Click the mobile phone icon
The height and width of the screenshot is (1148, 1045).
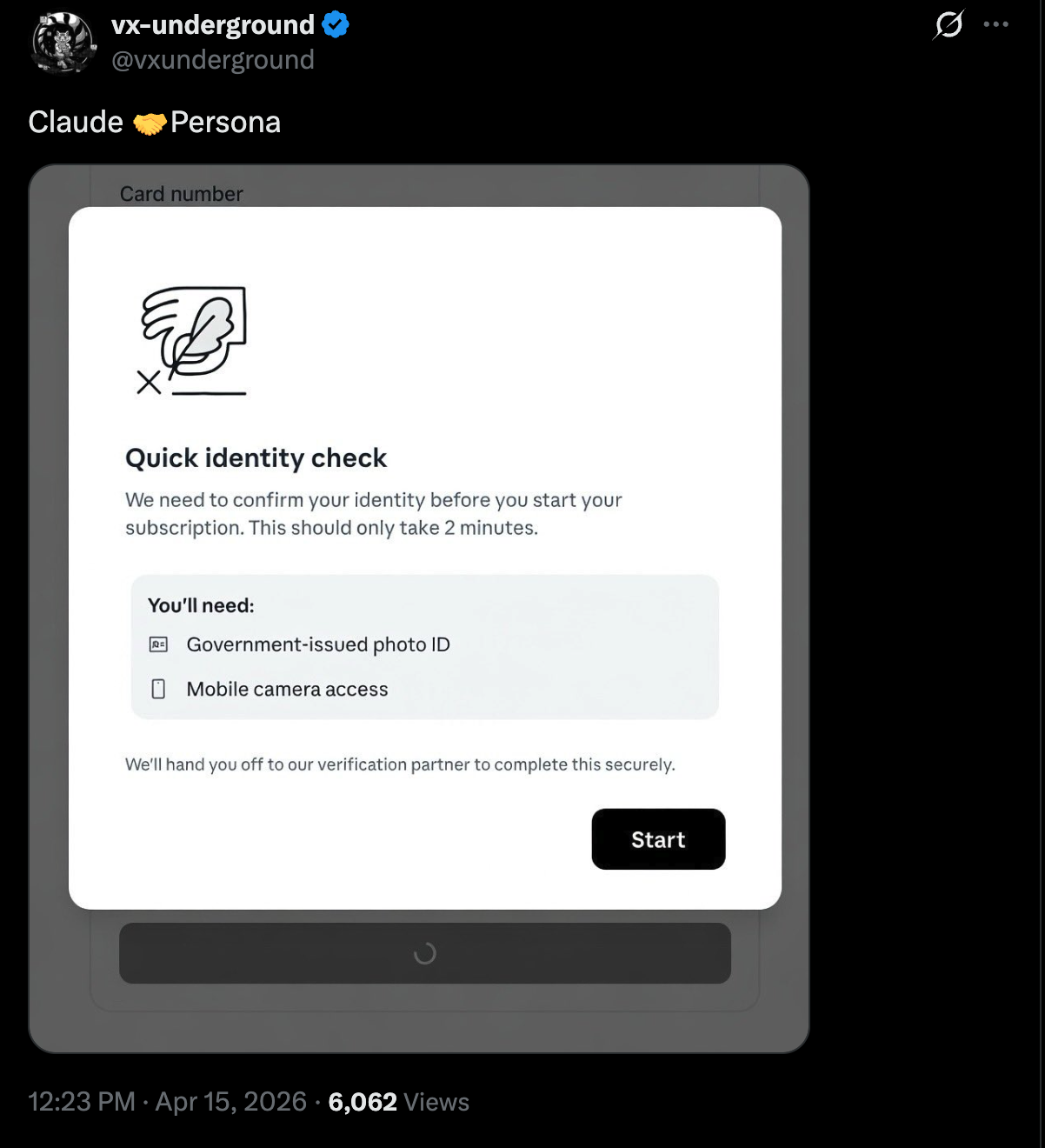pos(158,689)
